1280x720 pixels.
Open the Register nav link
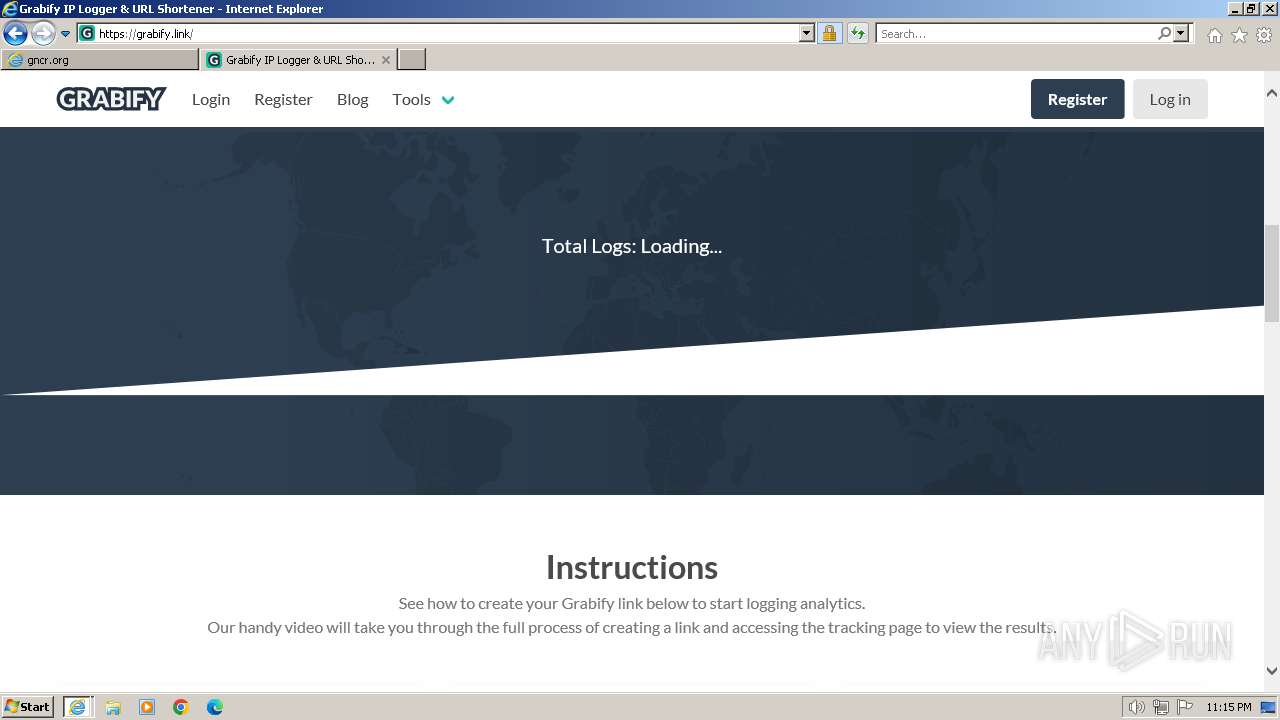click(283, 99)
